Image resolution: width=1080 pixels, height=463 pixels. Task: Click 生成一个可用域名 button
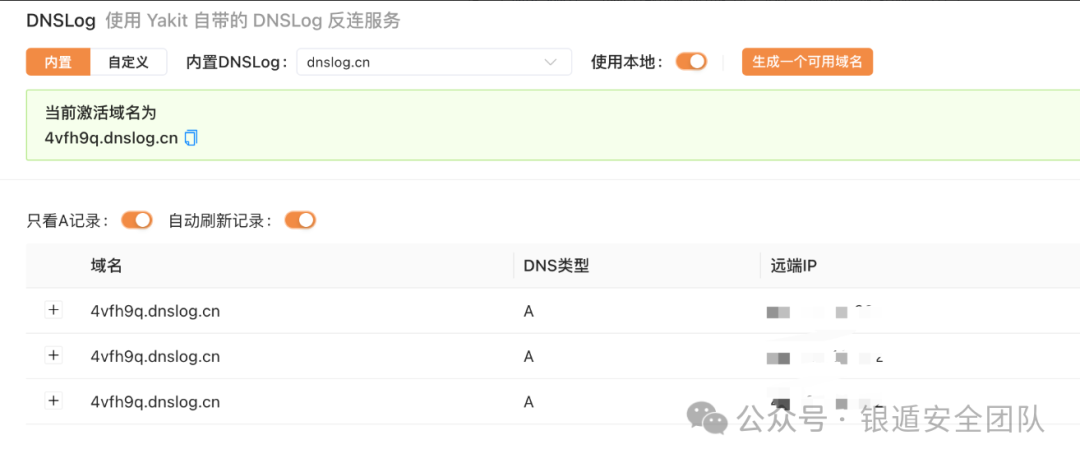click(807, 62)
